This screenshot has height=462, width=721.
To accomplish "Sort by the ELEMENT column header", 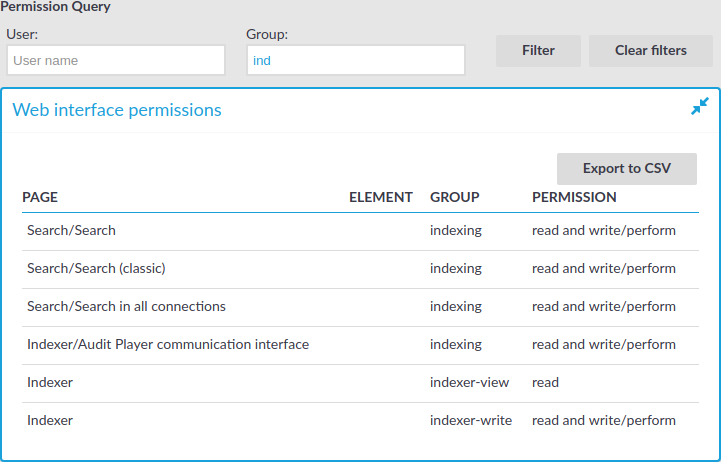I will click(381, 197).
